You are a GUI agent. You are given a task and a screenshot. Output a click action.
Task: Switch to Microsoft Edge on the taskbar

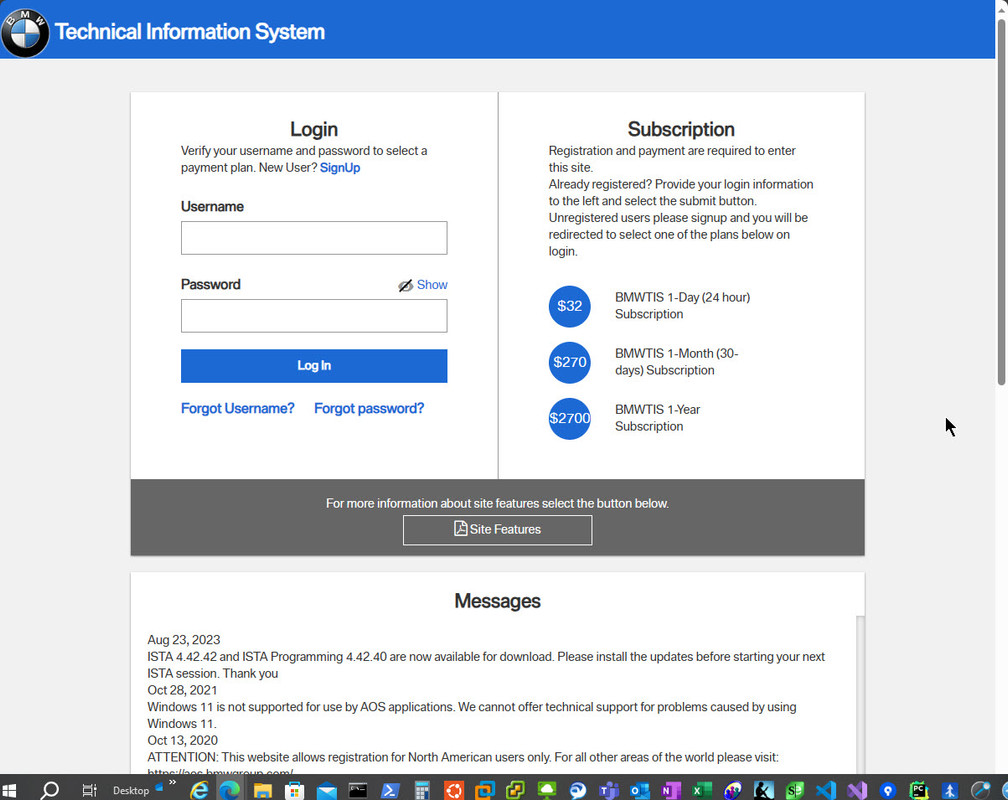pyautogui.click(x=230, y=790)
